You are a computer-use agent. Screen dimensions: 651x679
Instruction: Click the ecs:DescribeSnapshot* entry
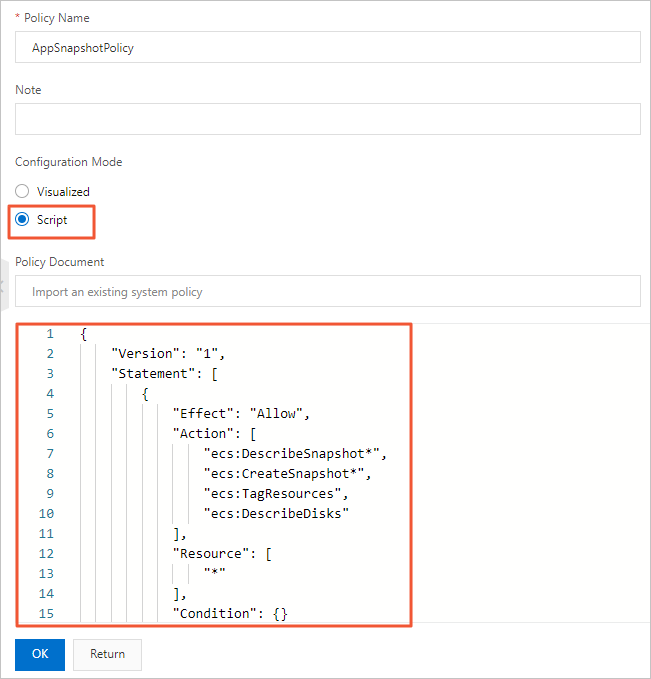(x=294, y=453)
